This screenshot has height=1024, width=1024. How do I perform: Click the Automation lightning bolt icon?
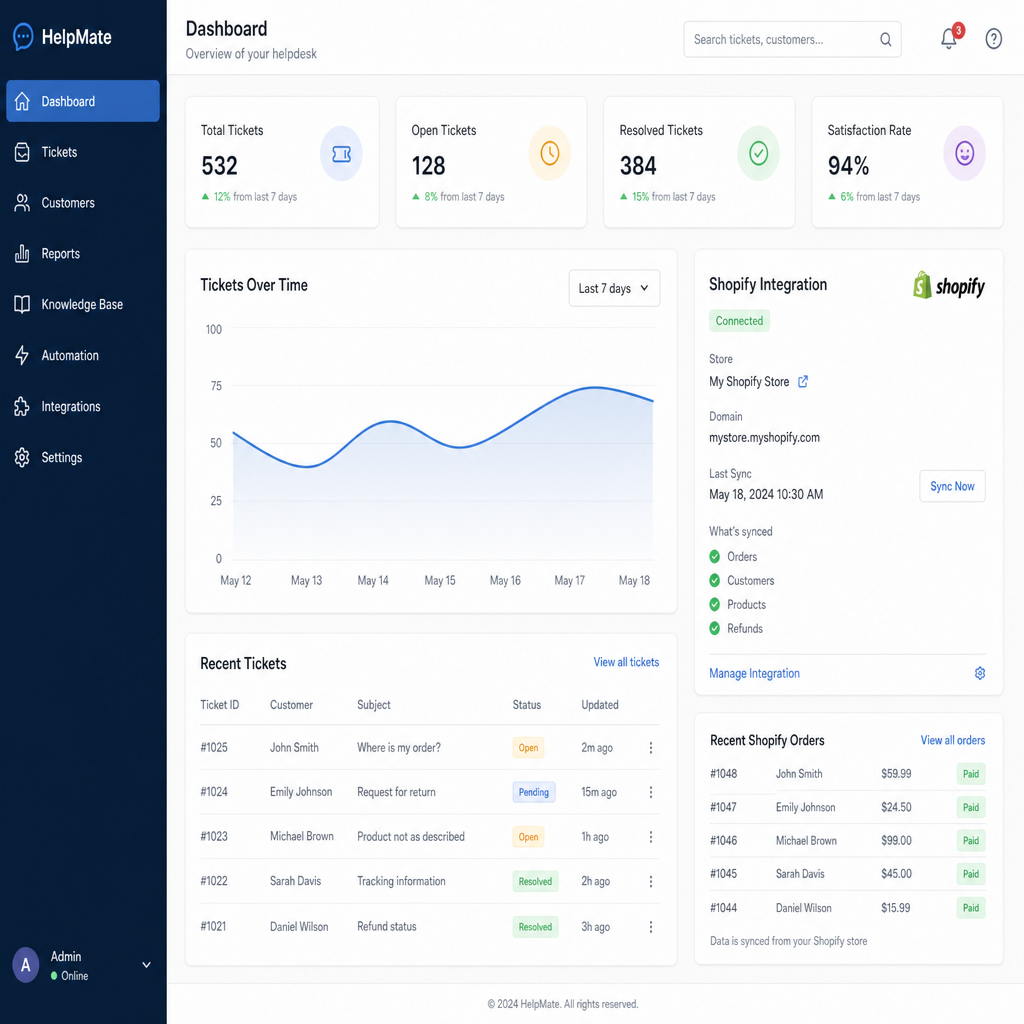22,355
